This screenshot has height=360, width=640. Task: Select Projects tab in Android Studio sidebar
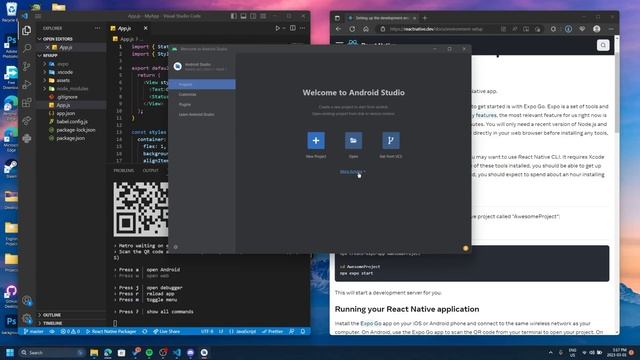[202, 84]
